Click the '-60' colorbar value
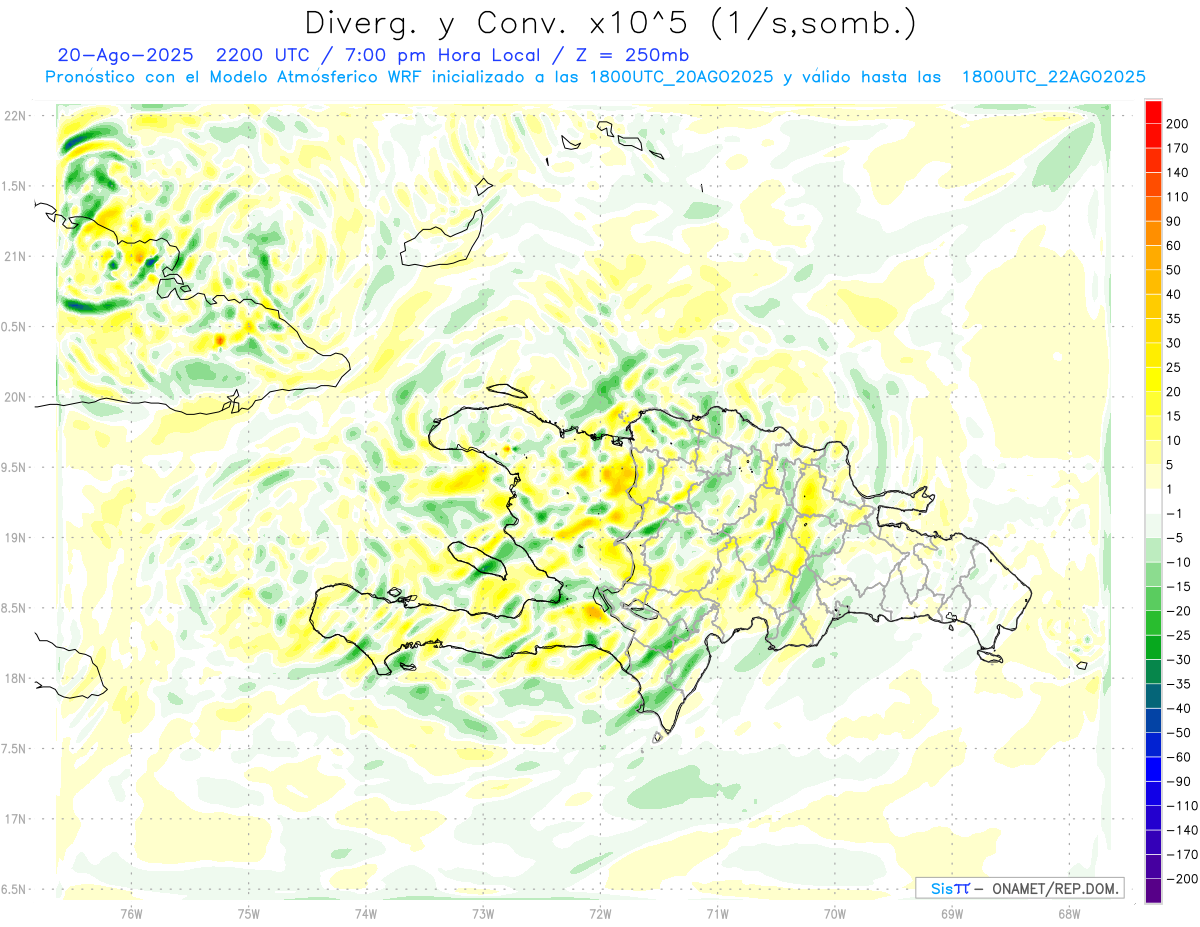 pyautogui.click(x=1178, y=757)
